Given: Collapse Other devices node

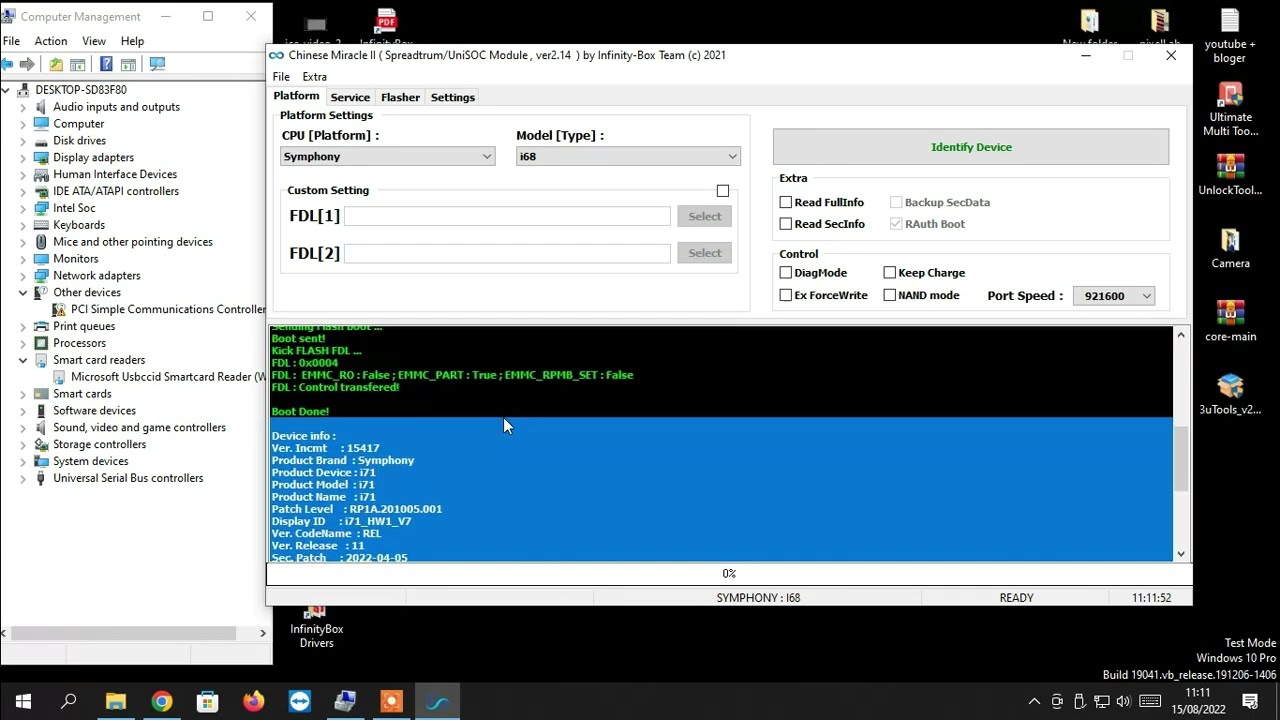Looking at the screenshot, I should pos(23,293).
